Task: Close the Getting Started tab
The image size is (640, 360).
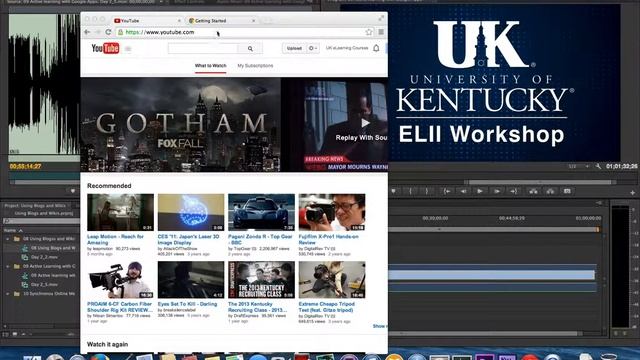Action: 253,20
